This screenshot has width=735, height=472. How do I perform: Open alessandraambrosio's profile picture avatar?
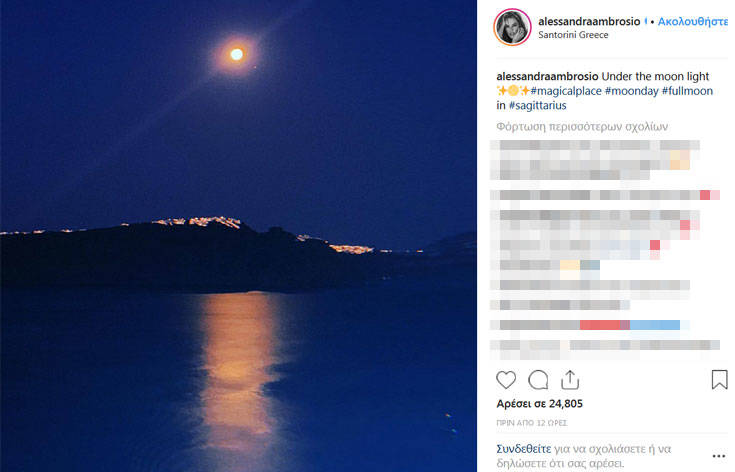512,27
